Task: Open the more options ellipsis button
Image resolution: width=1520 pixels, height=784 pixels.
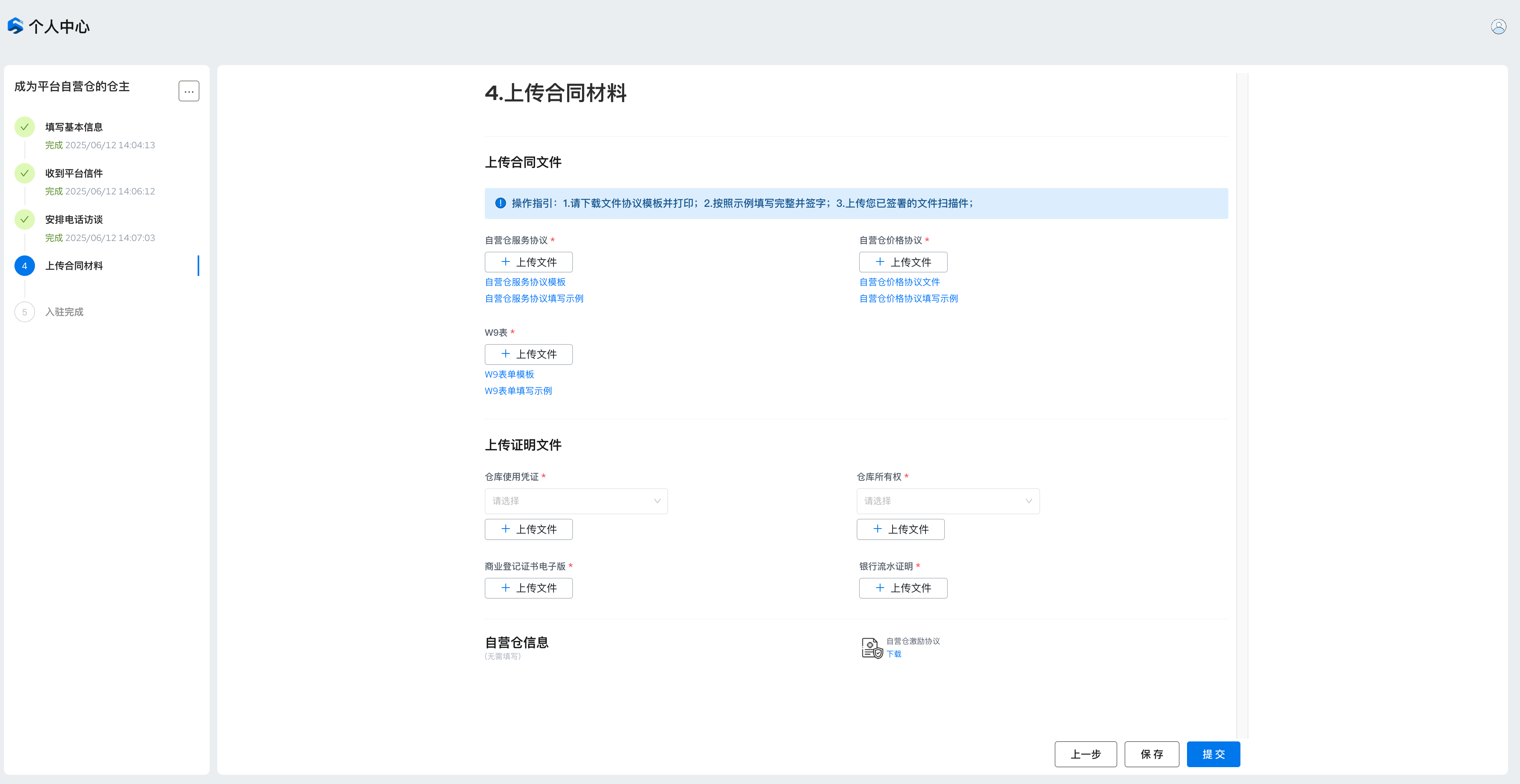Action: 189,91
